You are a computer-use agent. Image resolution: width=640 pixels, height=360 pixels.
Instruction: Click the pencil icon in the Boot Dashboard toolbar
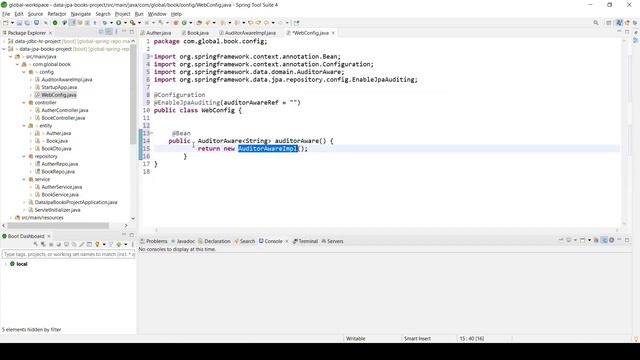pyautogui.click(x=82, y=244)
